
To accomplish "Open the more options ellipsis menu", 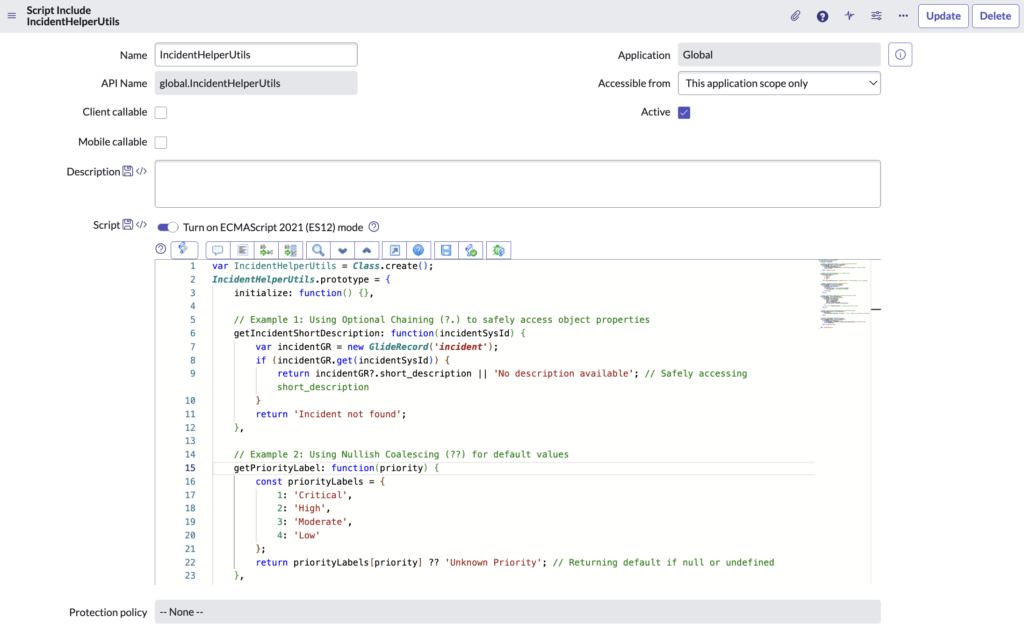I will point(903,16).
